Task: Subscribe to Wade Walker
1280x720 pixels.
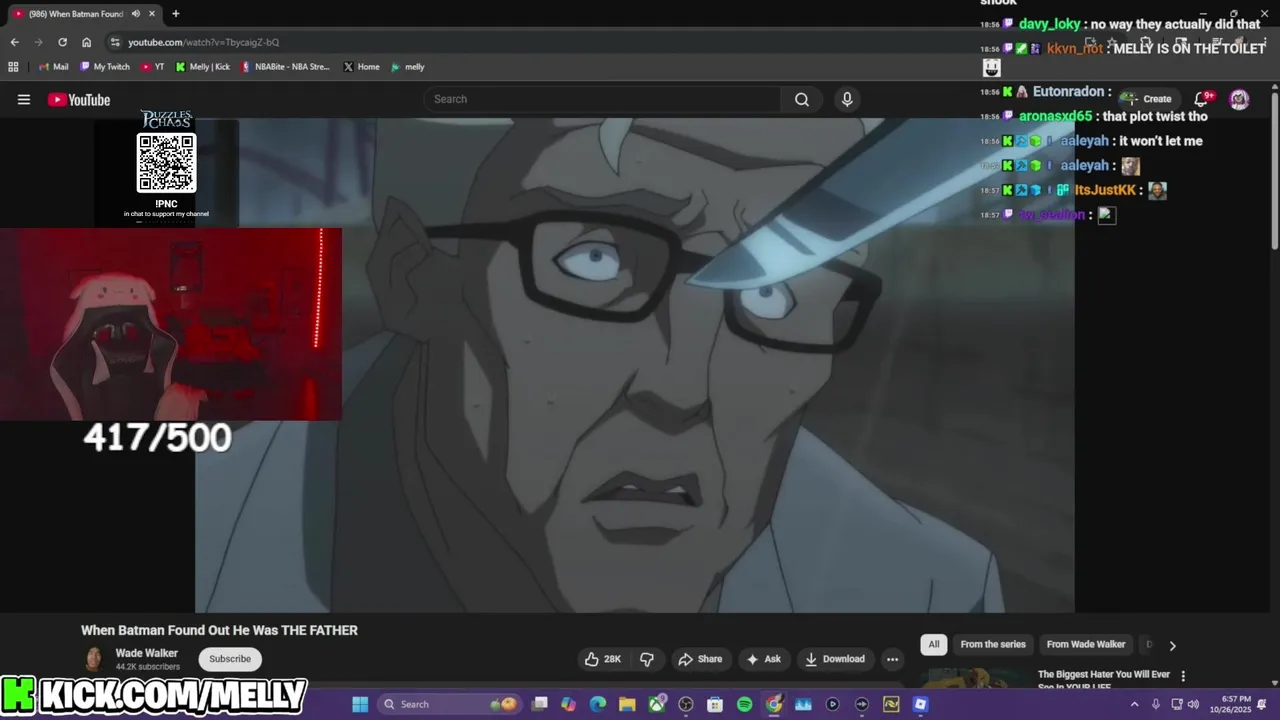Action: coord(230,659)
